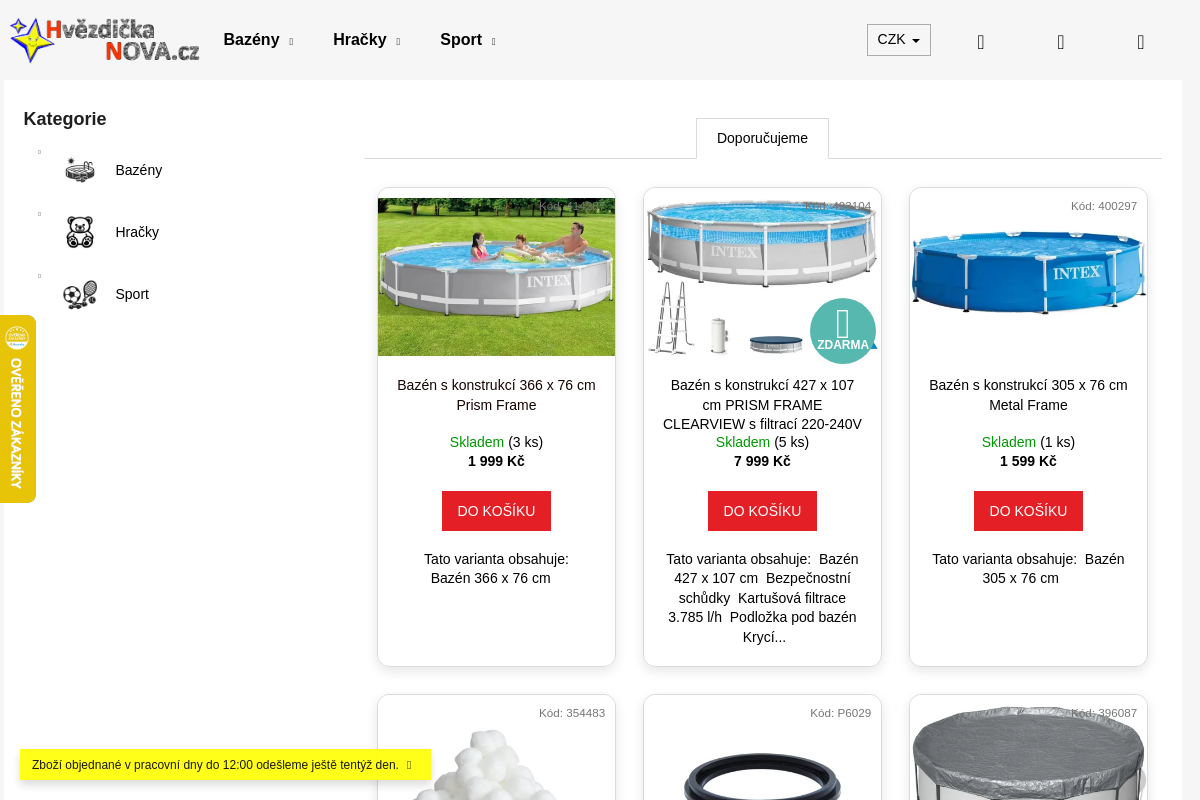
Task: Add the 427 x 107 cm pool to cart
Action: (762, 511)
